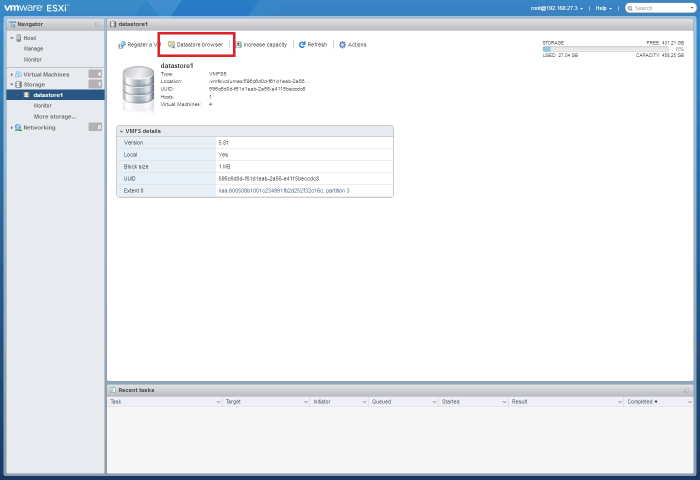Select Manage under Host
This screenshot has width=700, height=480.
pyautogui.click(x=33, y=49)
